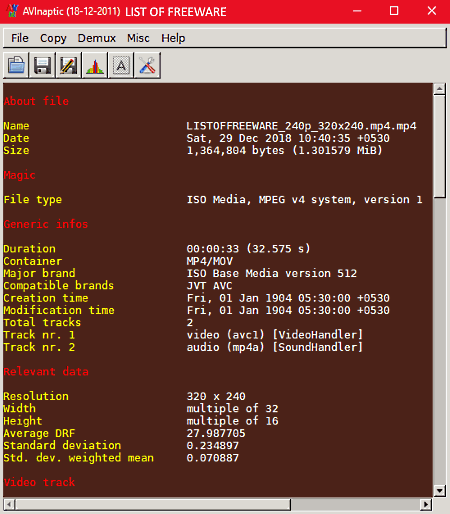Minimize the AVInaptic window
Viewport: 450px width, 514px height.
(x=357, y=11)
